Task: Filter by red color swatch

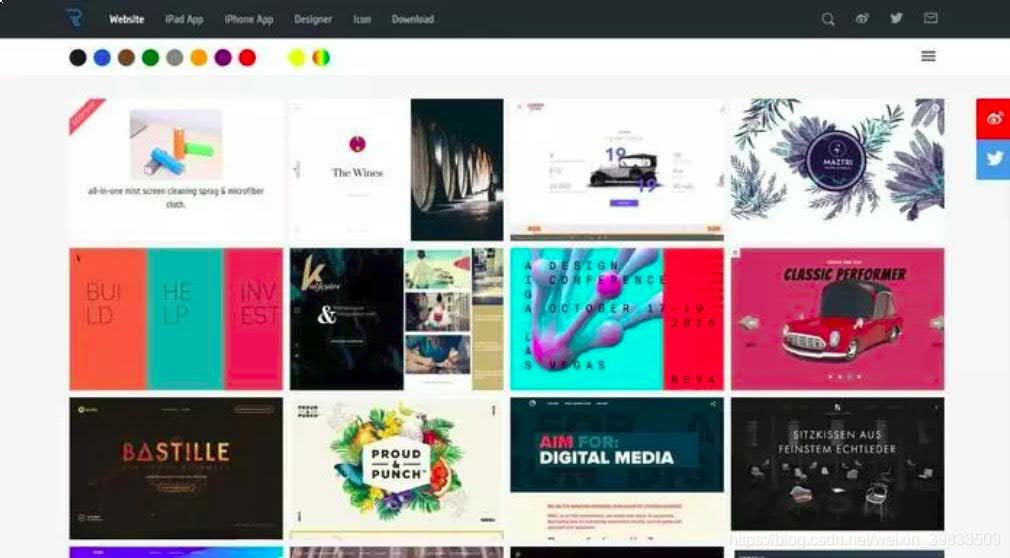Action: point(247,58)
